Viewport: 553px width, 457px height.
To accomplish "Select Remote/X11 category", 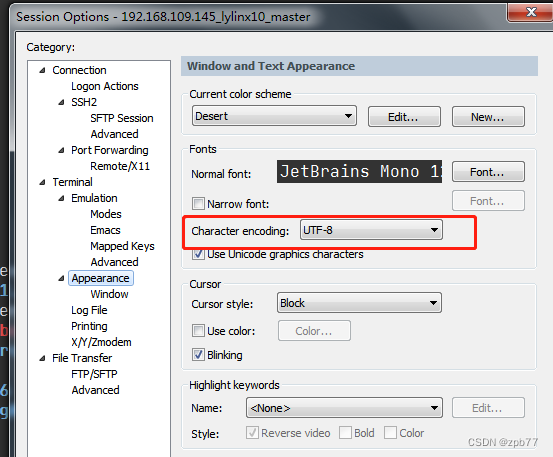I will pyautogui.click(x=120, y=166).
